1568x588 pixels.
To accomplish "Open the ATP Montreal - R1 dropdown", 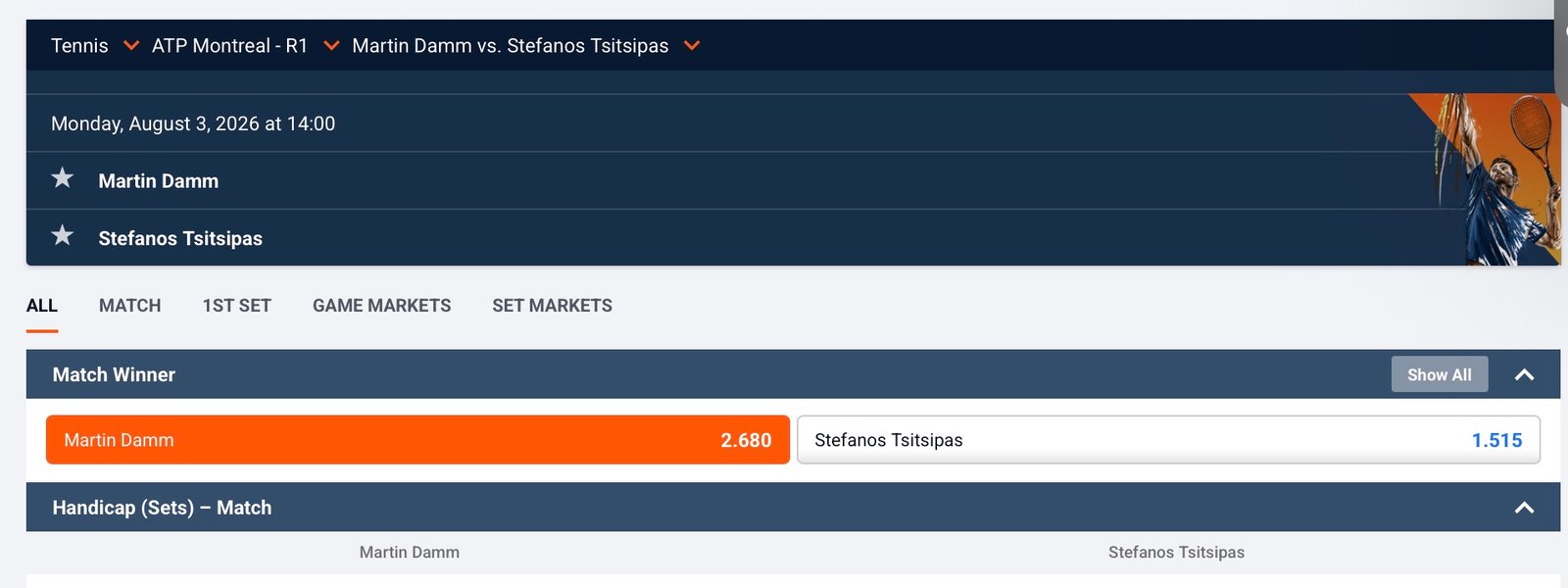I will coord(245,46).
